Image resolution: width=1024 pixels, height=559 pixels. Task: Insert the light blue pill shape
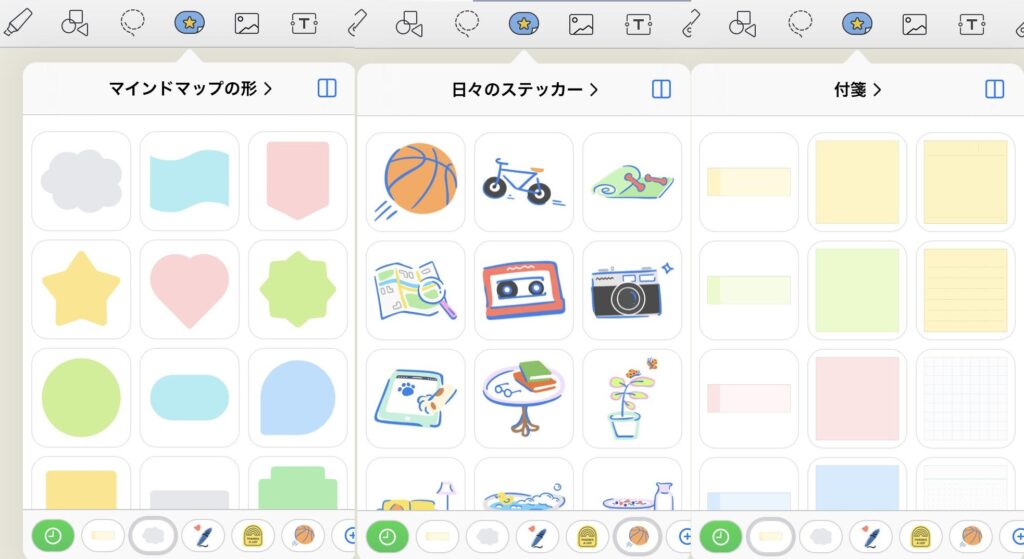pyautogui.click(x=189, y=398)
